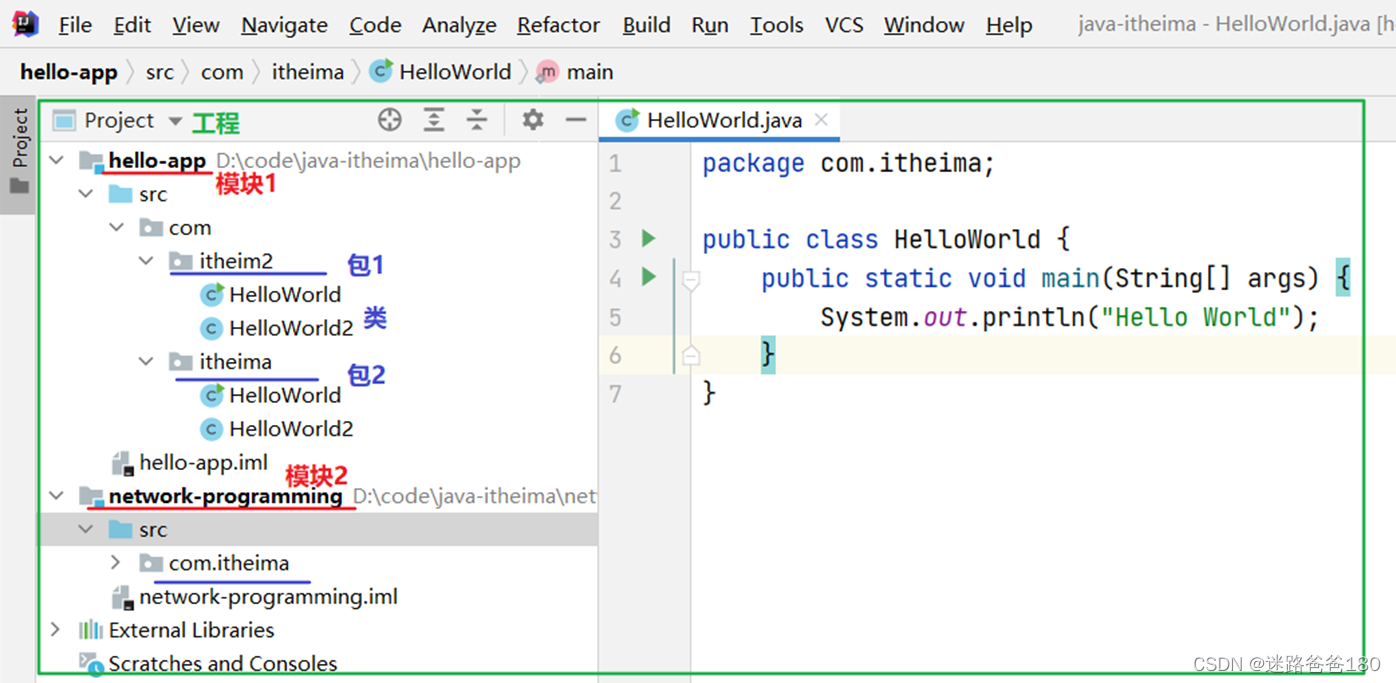Click Scratches and Consoles icon
The image size is (1396, 683).
(x=91, y=663)
